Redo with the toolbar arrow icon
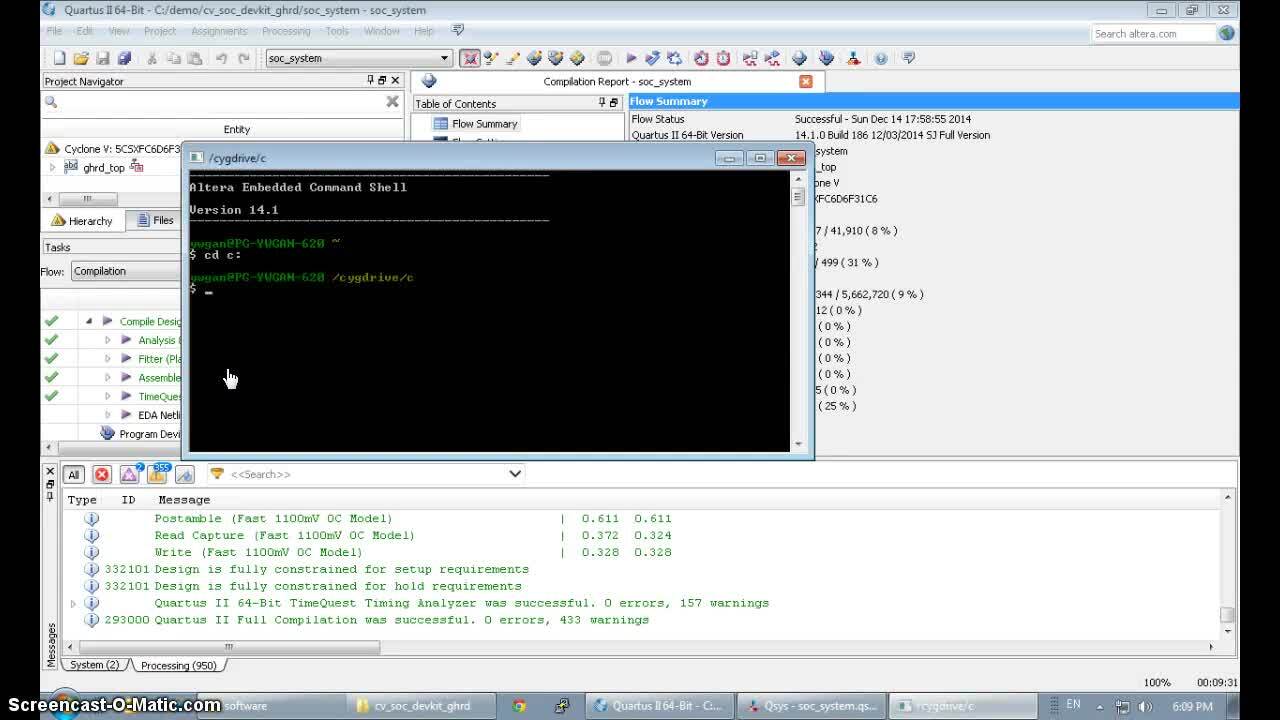 pyautogui.click(x=243, y=58)
